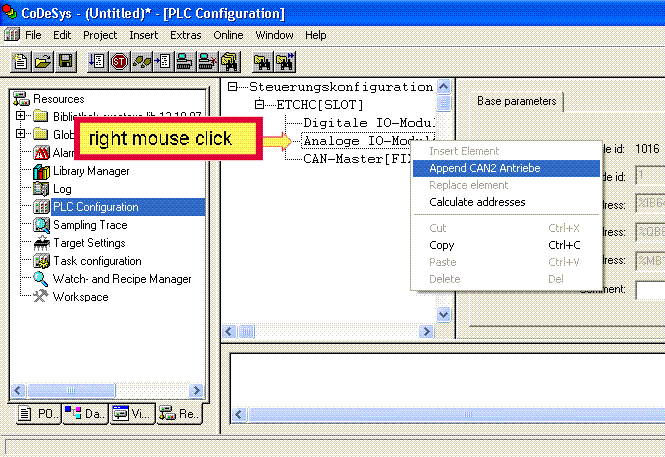
Task: Open Sampling Trace resource
Action: pyautogui.click(x=88, y=225)
